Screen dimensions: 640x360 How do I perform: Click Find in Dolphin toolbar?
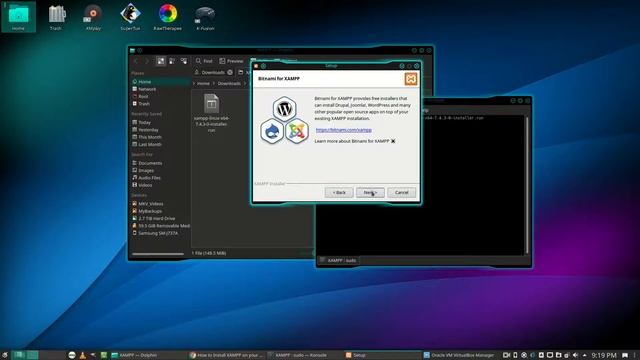coord(204,61)
